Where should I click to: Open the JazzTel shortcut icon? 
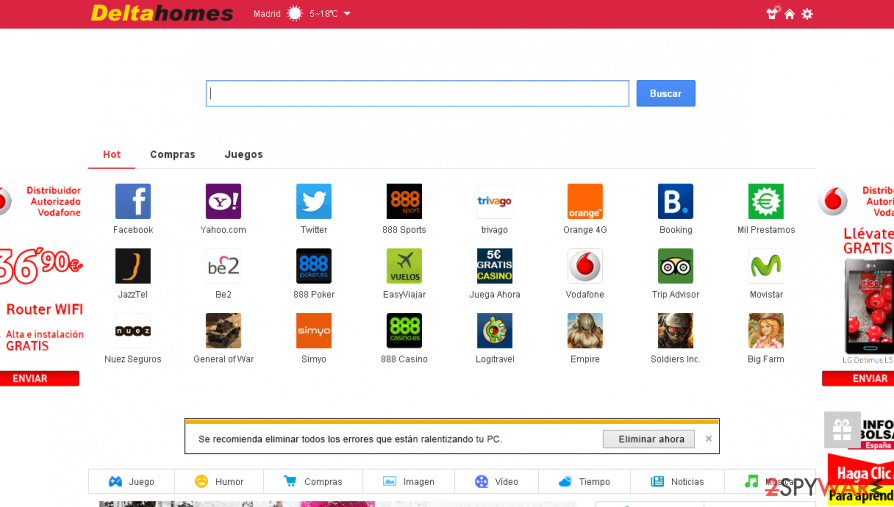pyautogui.click(x=133, y=266)
